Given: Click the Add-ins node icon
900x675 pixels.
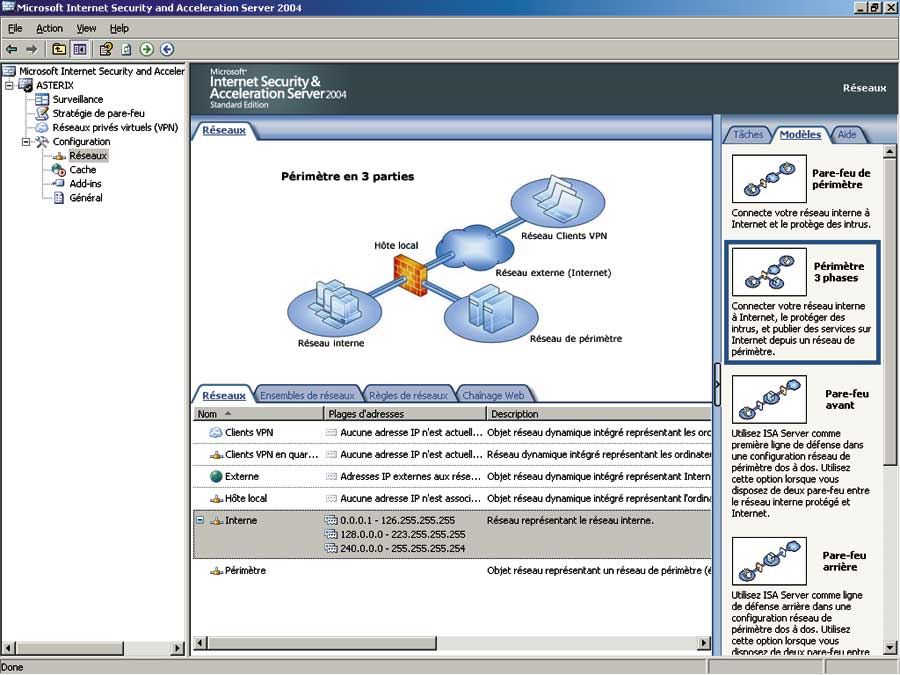Looking at the screenshot, I should pyautogui.click(x=59, y=184).
